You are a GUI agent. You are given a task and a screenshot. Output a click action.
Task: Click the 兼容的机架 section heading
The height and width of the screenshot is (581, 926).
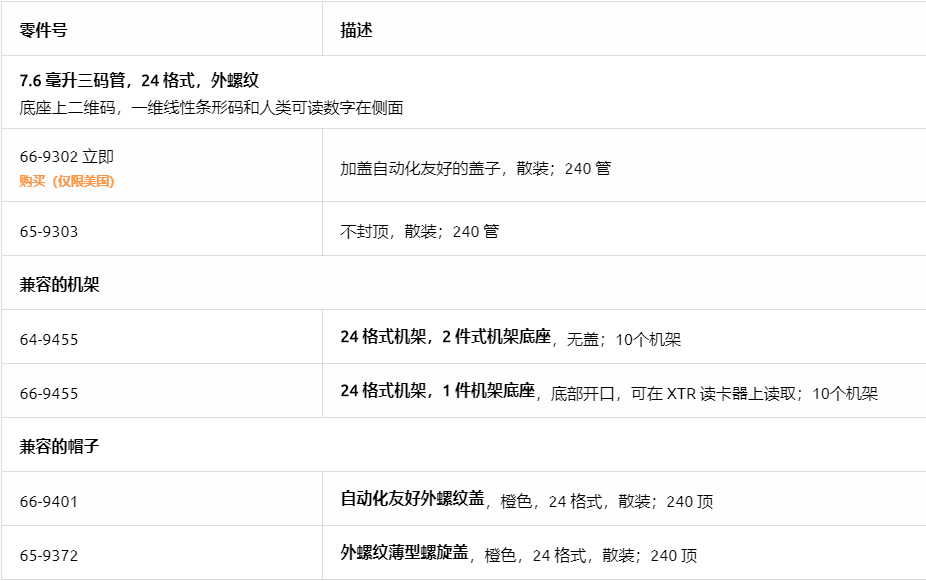[x=60, y=285]
